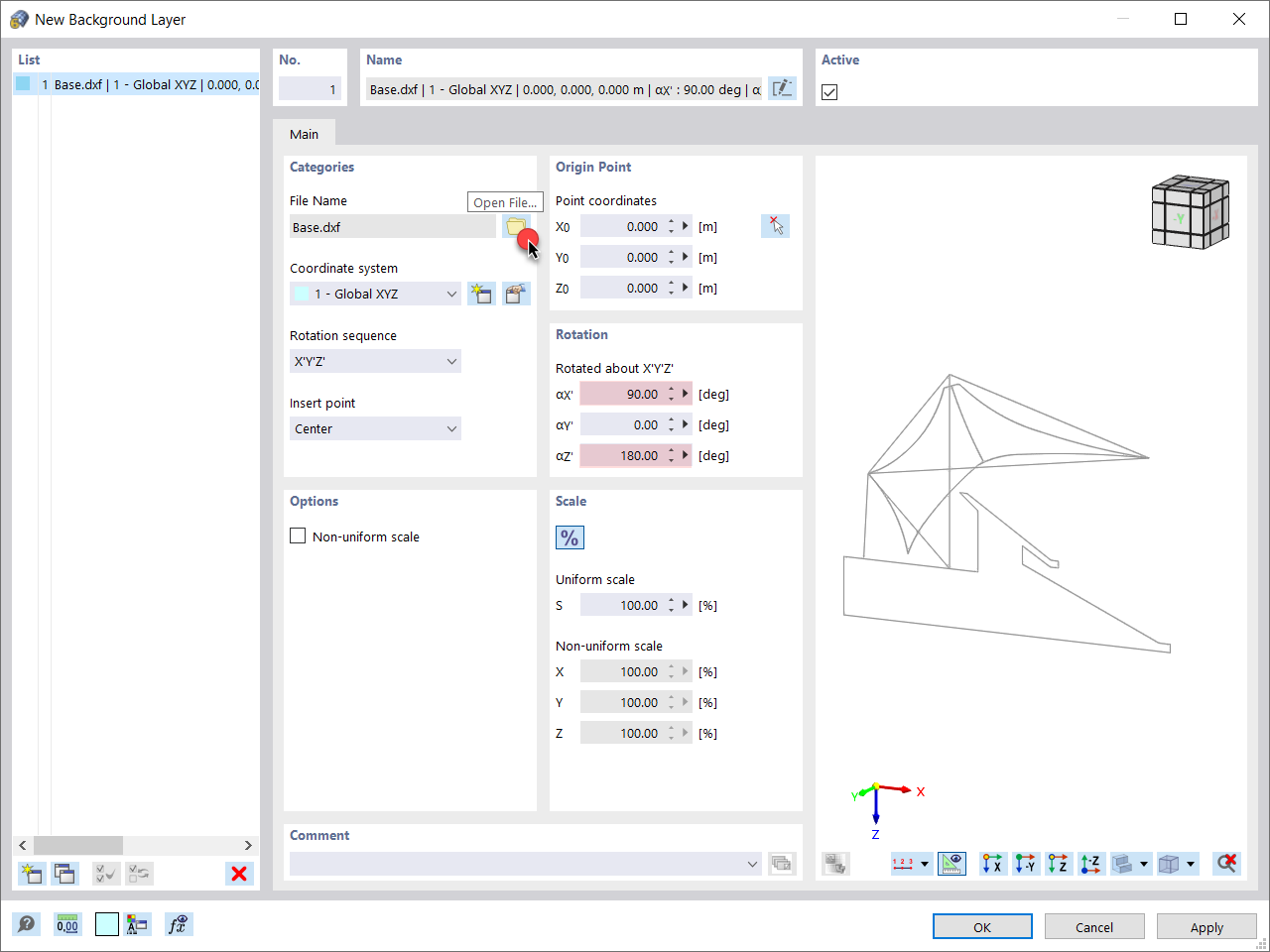Open the Comment dropdown
Image resolution: width=1270 pixels, height=952 pixels.
pyautogui.click(x=526, y=864)
